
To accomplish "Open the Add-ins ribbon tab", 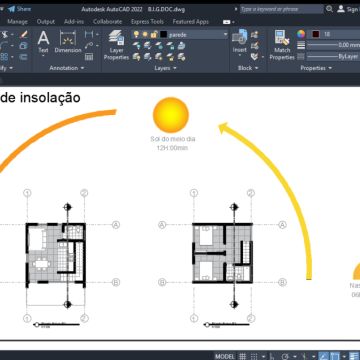I will (74, 22).
